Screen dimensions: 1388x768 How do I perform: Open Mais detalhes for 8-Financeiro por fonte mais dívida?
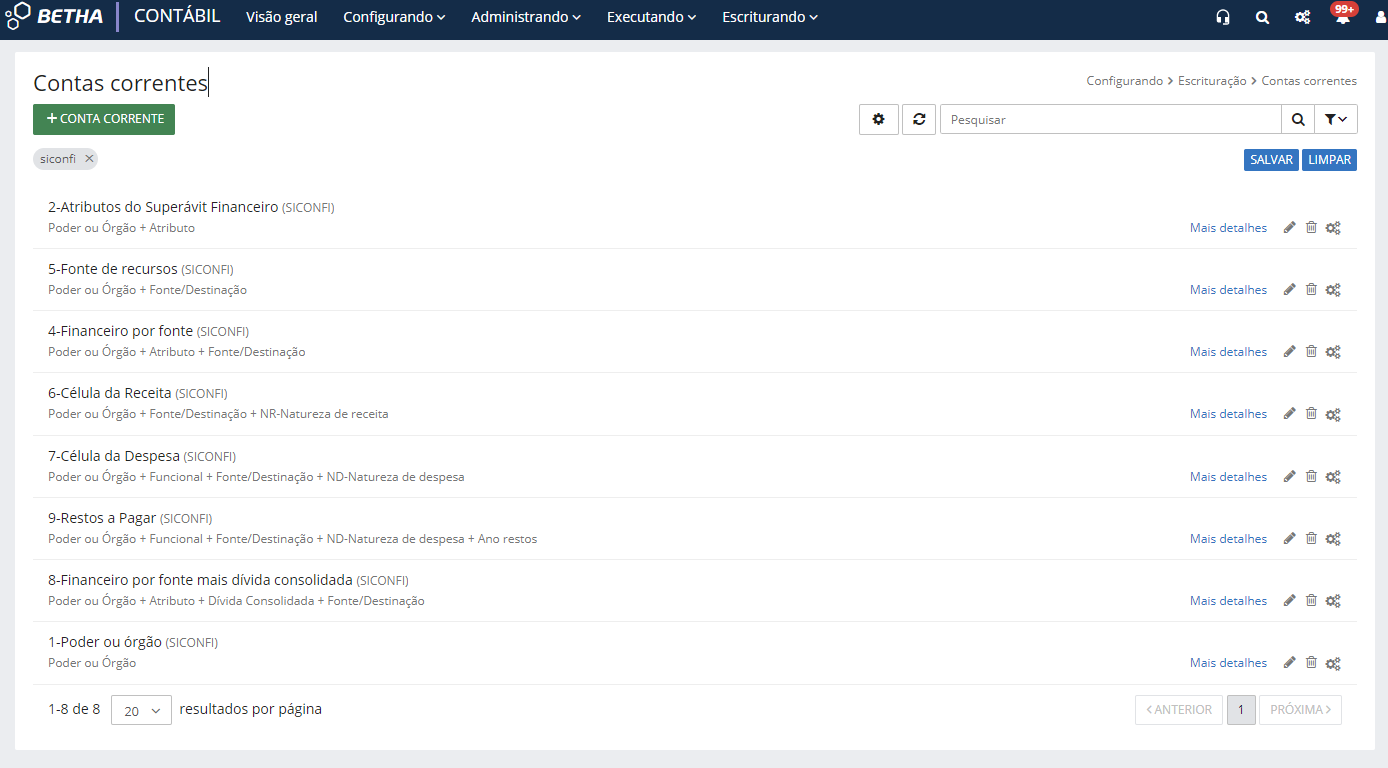[x=1228, y=601]
